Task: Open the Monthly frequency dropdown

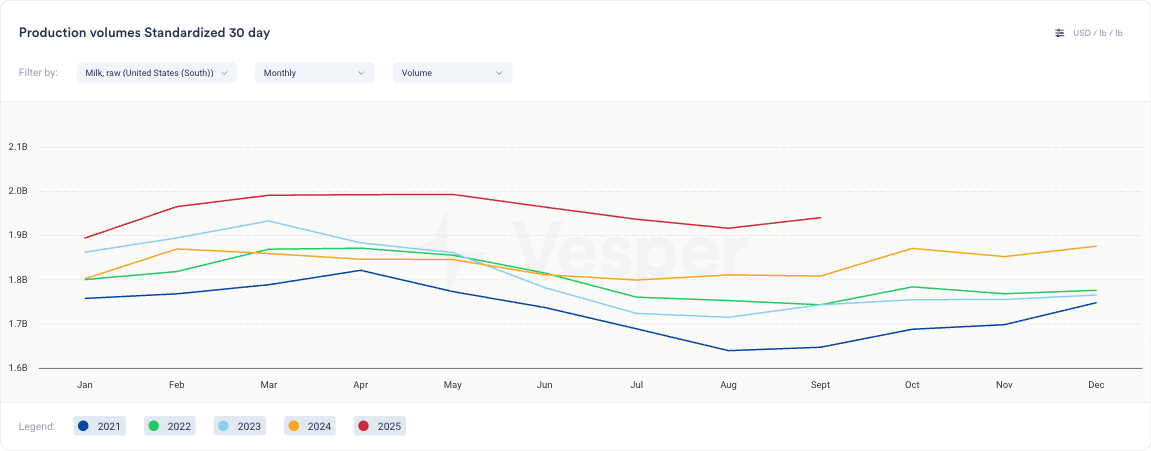Action: (x=314, y=73)
